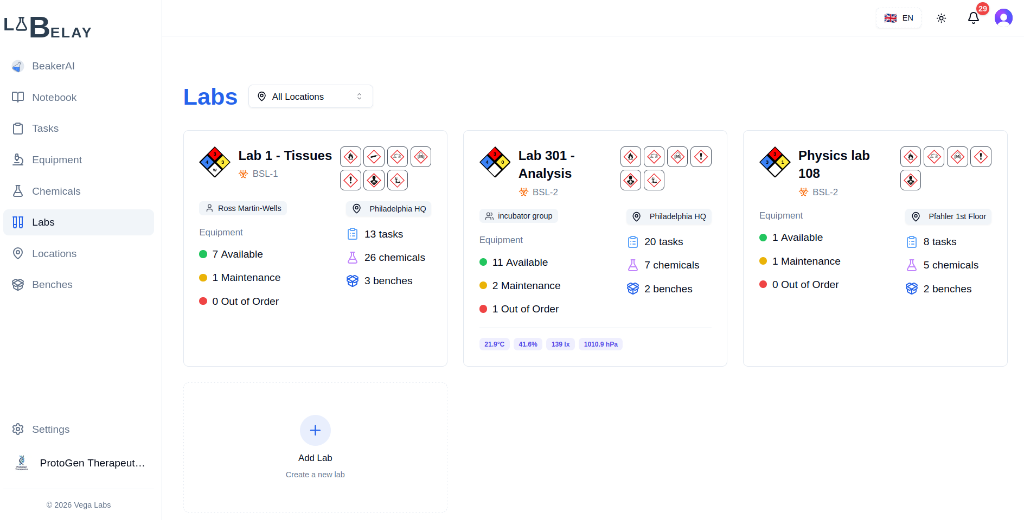This screenshot has height=520, width=1024.
Task: Click the Notebook book icon
Action: [18, 97]
